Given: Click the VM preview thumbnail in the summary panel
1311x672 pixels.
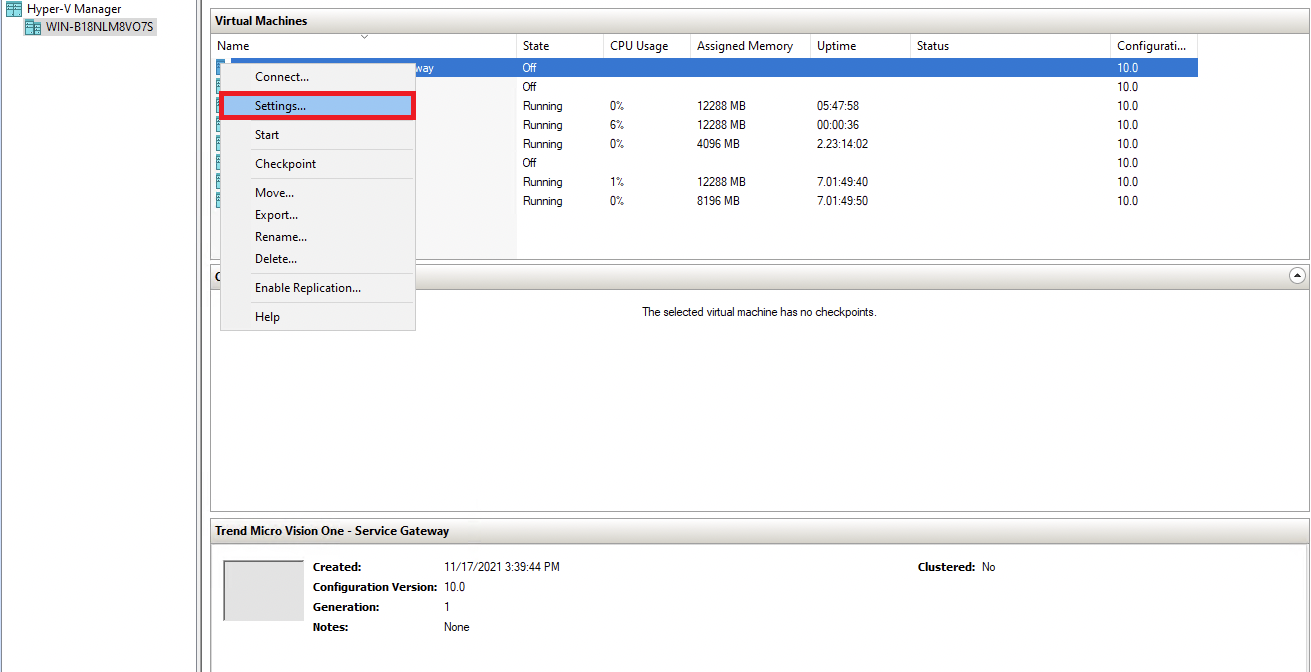Looking at the screenshot, I should click(263, 590).
